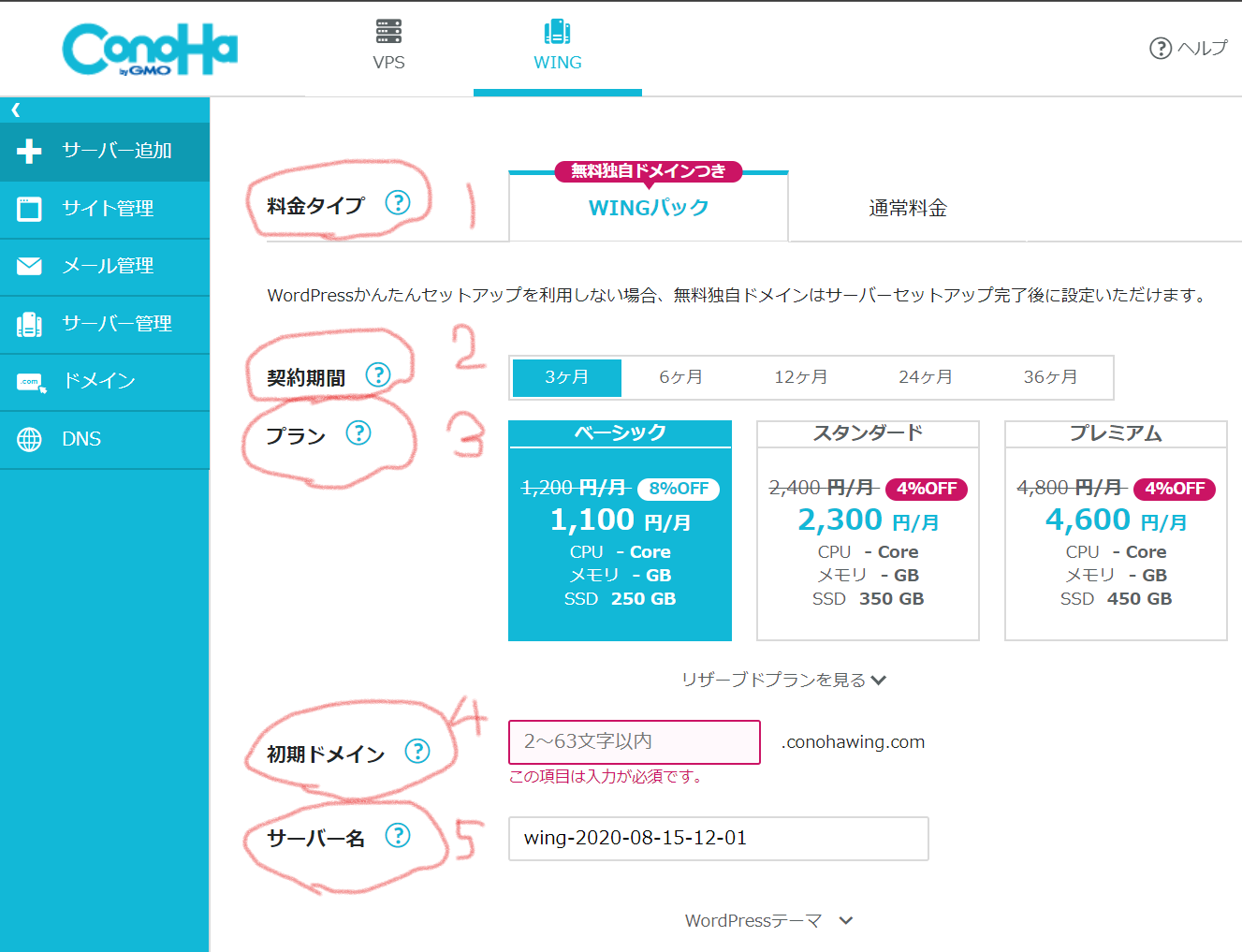Select the 3ヶ月 contract period
Image resolution: width=1242 pixels, height=952 pixels.
(567, 377)
